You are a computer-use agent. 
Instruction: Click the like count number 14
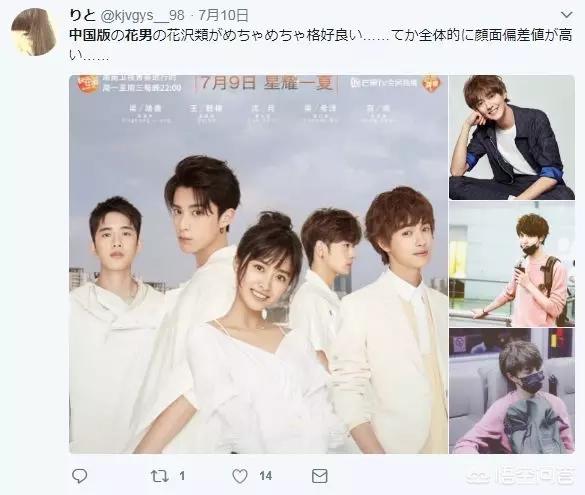[266, 476]
